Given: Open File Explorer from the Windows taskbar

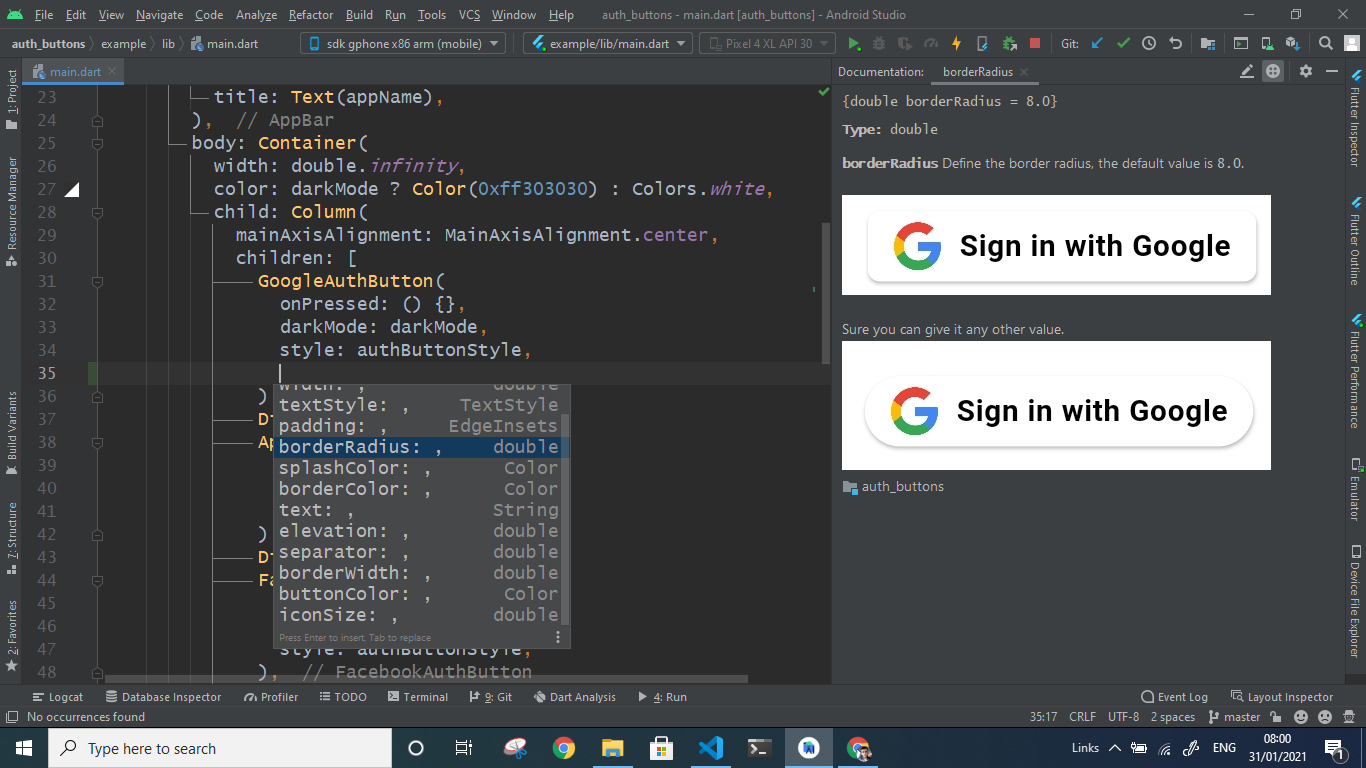Looking at the screenshot, I should pos(613,748).
